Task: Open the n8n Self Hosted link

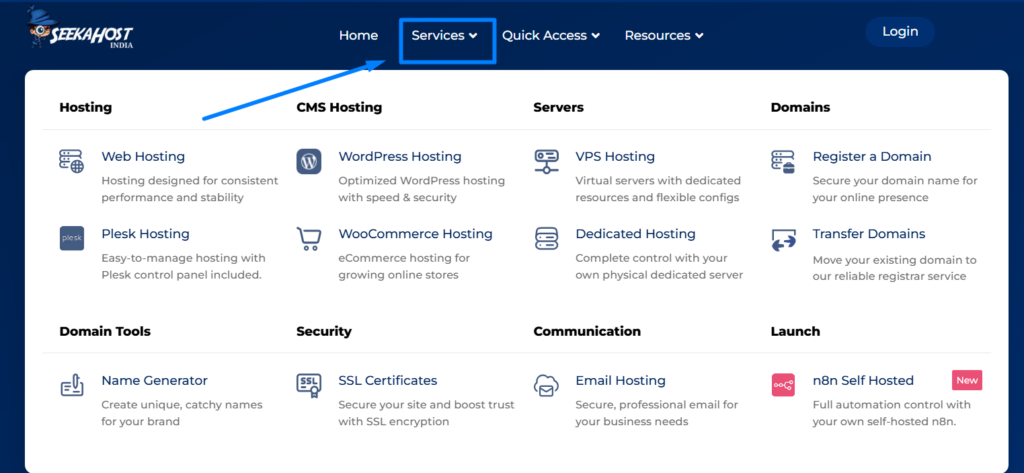Action: [x=863, y=380]
